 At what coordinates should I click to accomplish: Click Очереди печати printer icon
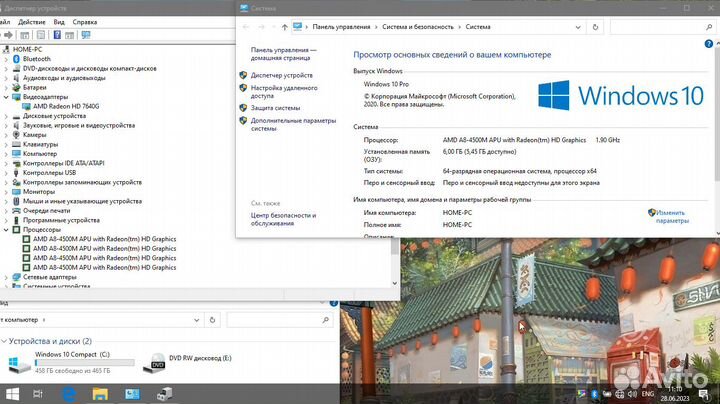tap(17, 211)
